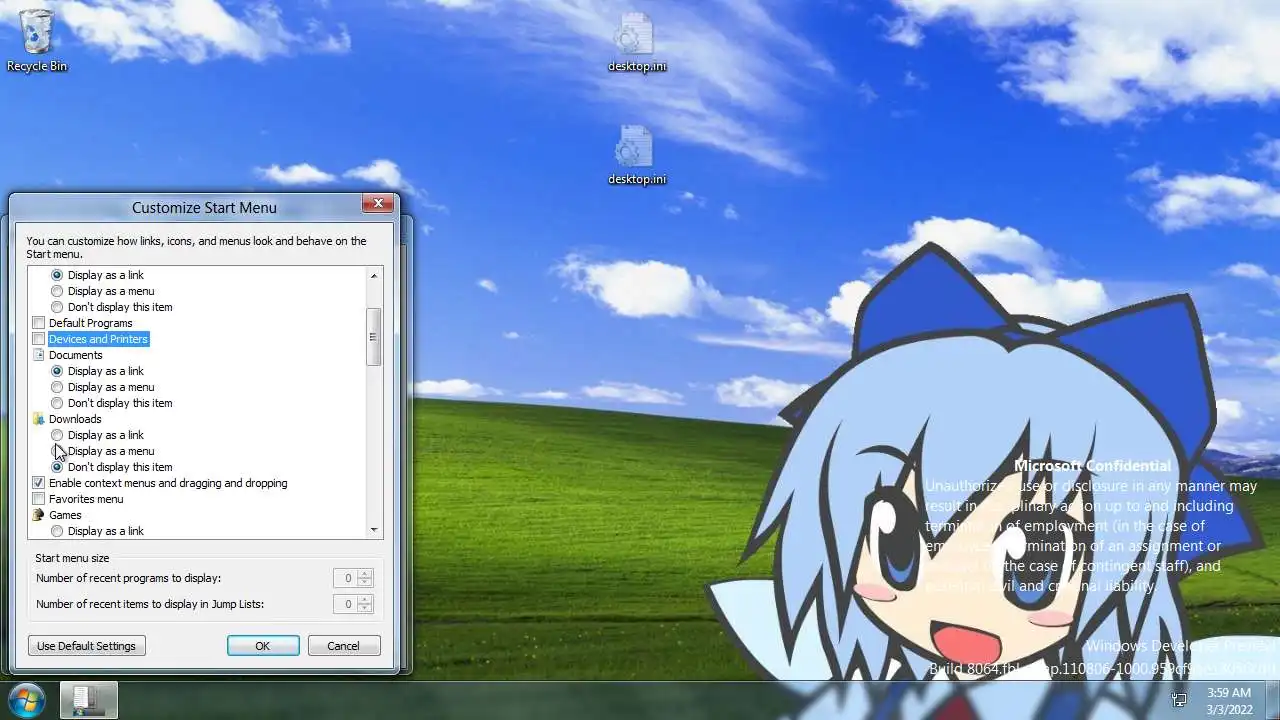
Task: Click the Games icon in the options list
Action: pyautogui.click(x=39, y=515)
